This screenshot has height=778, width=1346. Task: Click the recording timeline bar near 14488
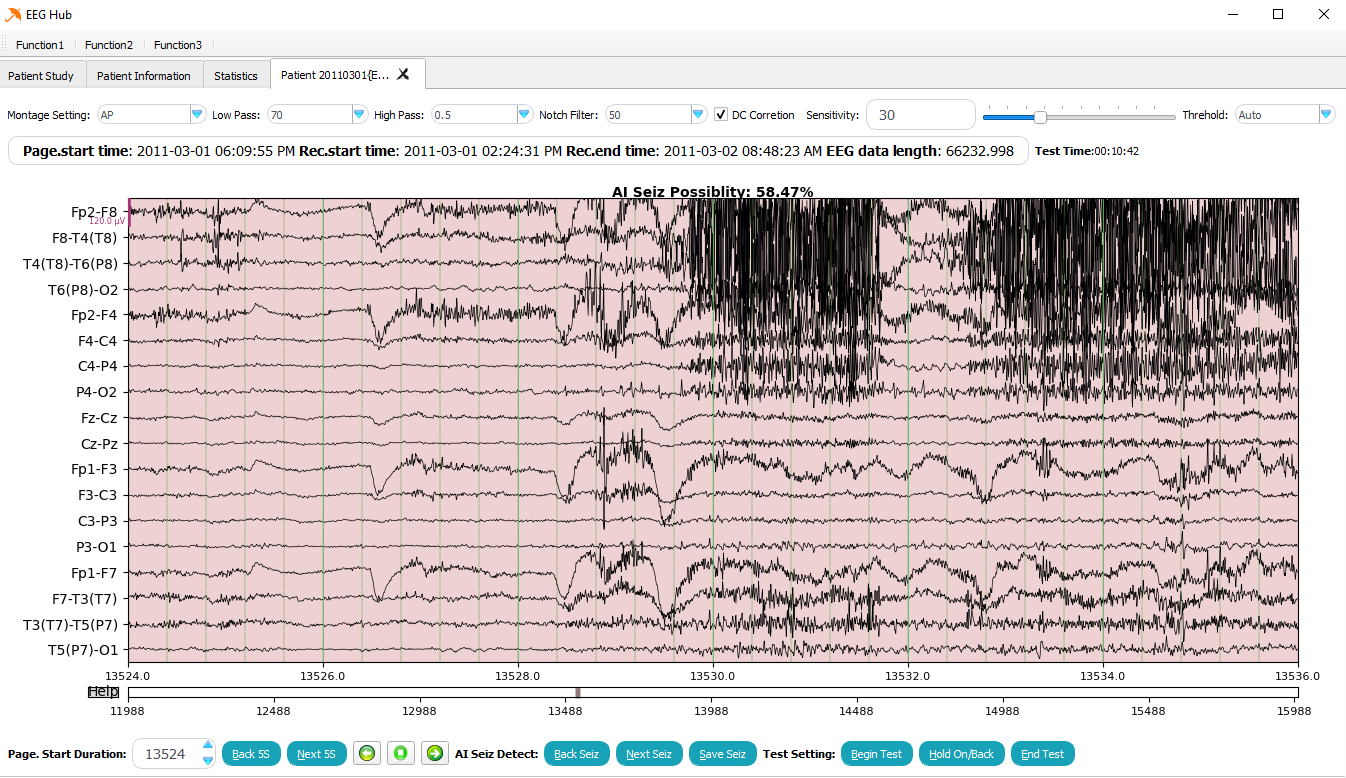(x=856, y=692)
